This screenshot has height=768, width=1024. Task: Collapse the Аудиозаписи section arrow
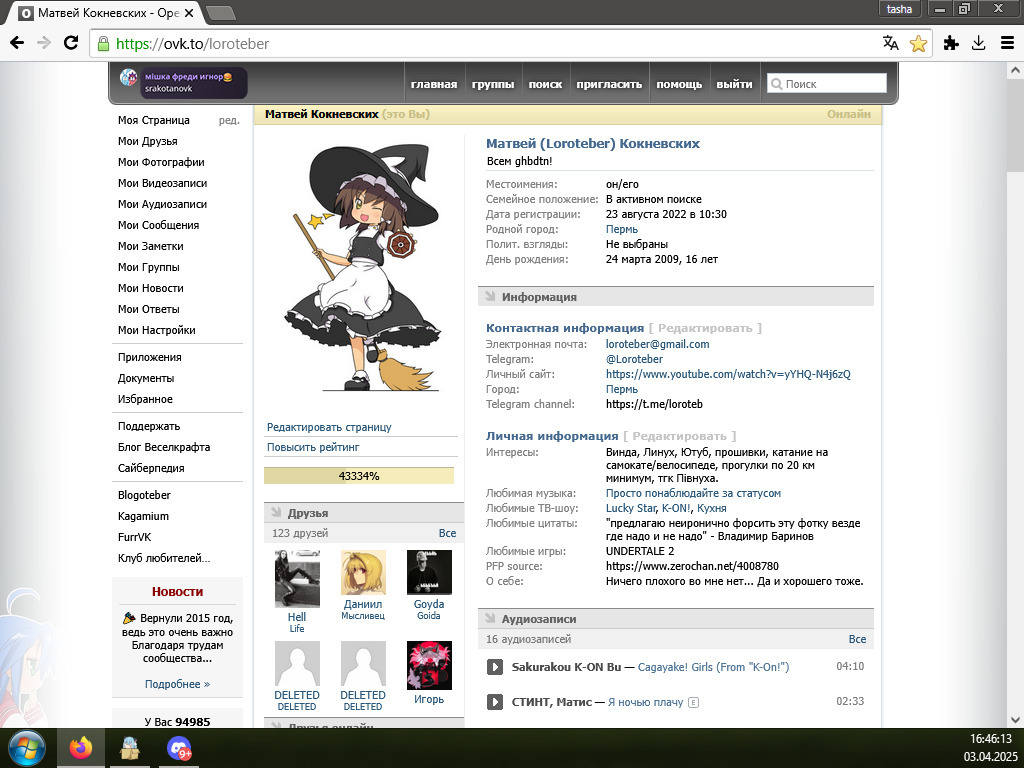click(490, 618)
